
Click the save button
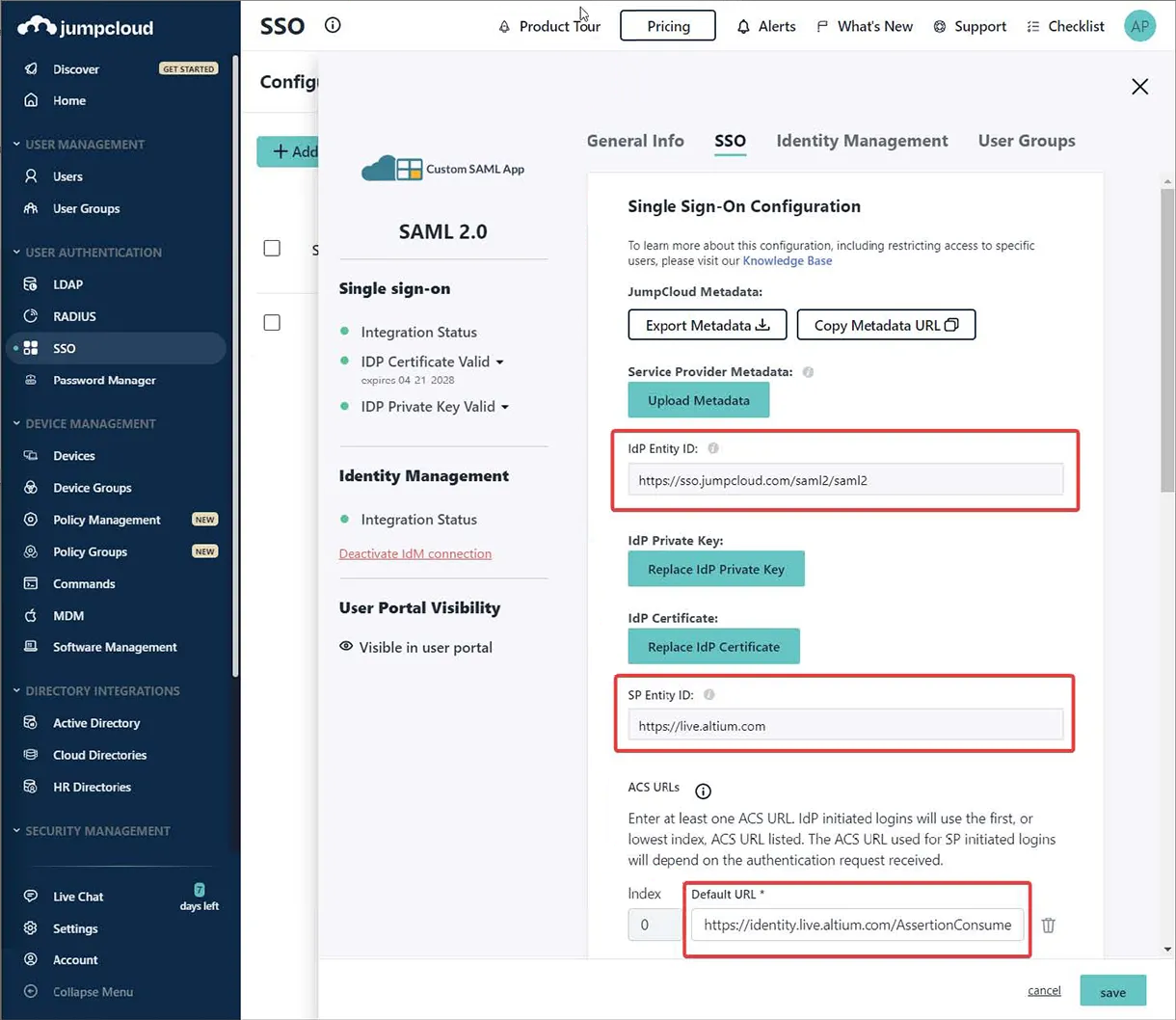pos(1113,991)
